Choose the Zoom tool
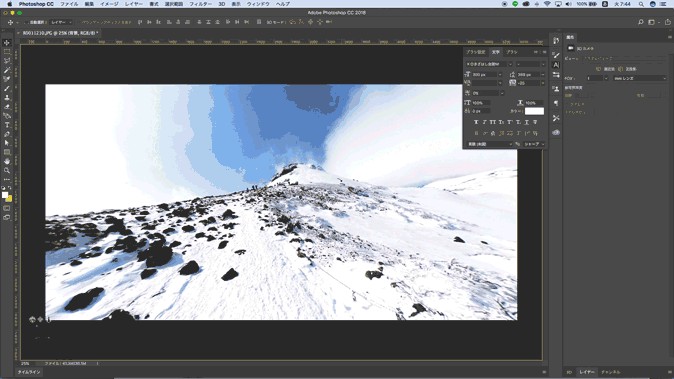Screen dimensions: 674x379 6,171
